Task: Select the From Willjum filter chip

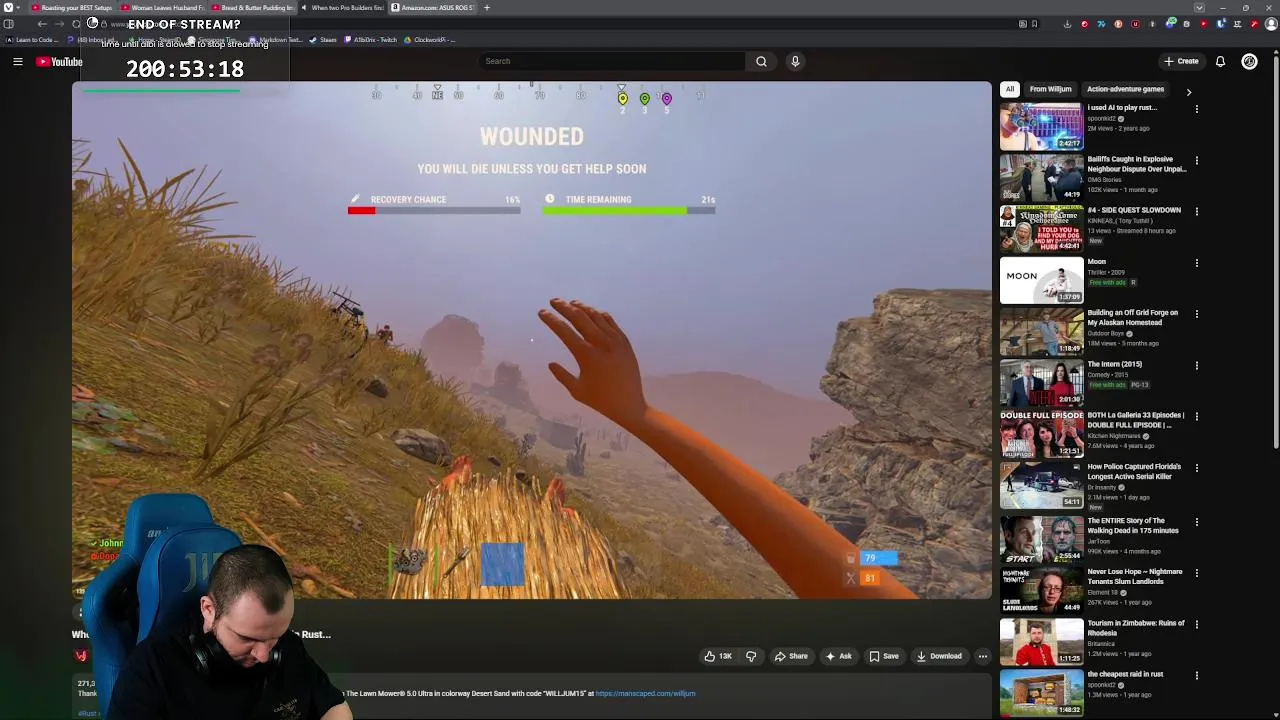Action: click(1050, 89)
